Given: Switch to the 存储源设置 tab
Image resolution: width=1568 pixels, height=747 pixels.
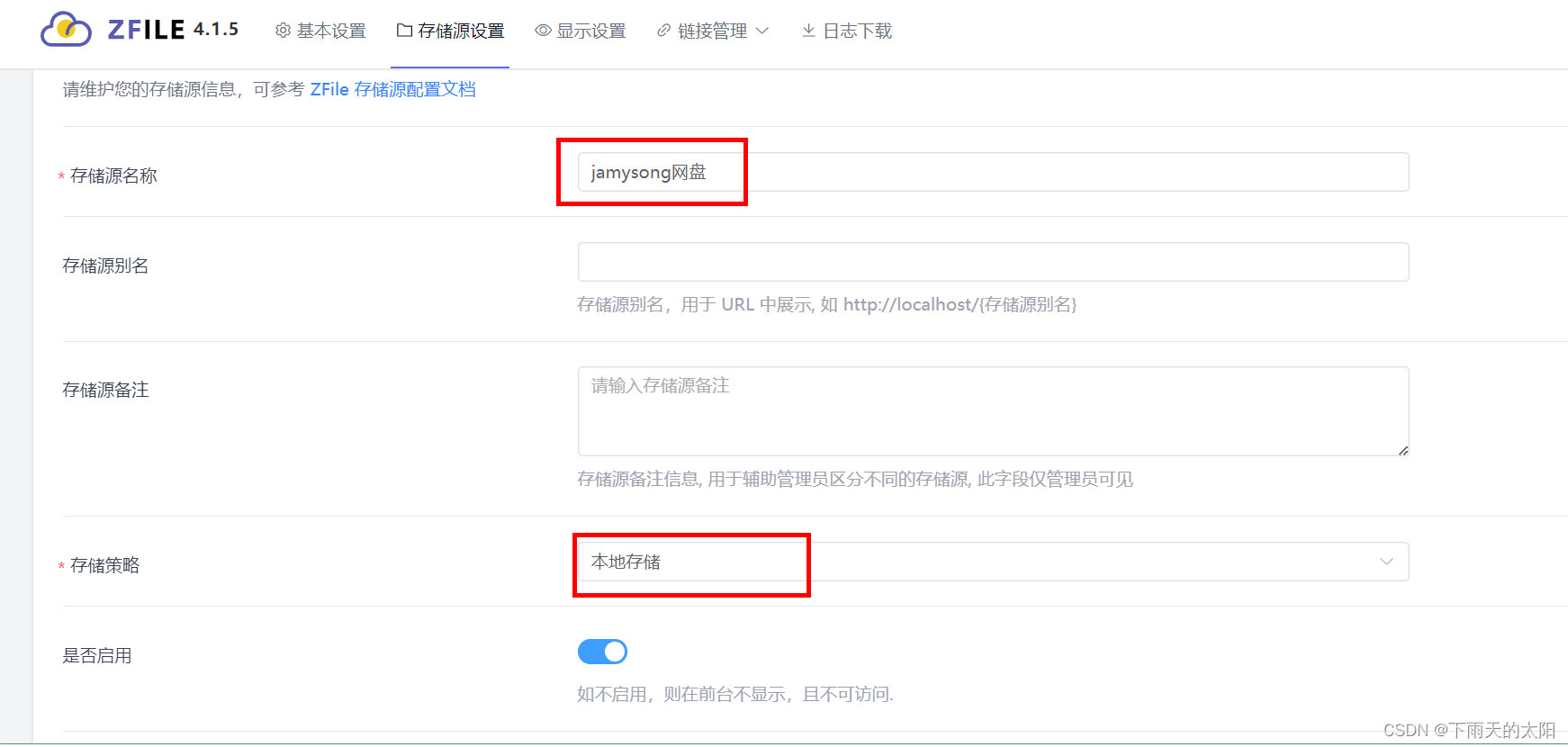Looking at the screenshot, I should (x=450, y=31).
